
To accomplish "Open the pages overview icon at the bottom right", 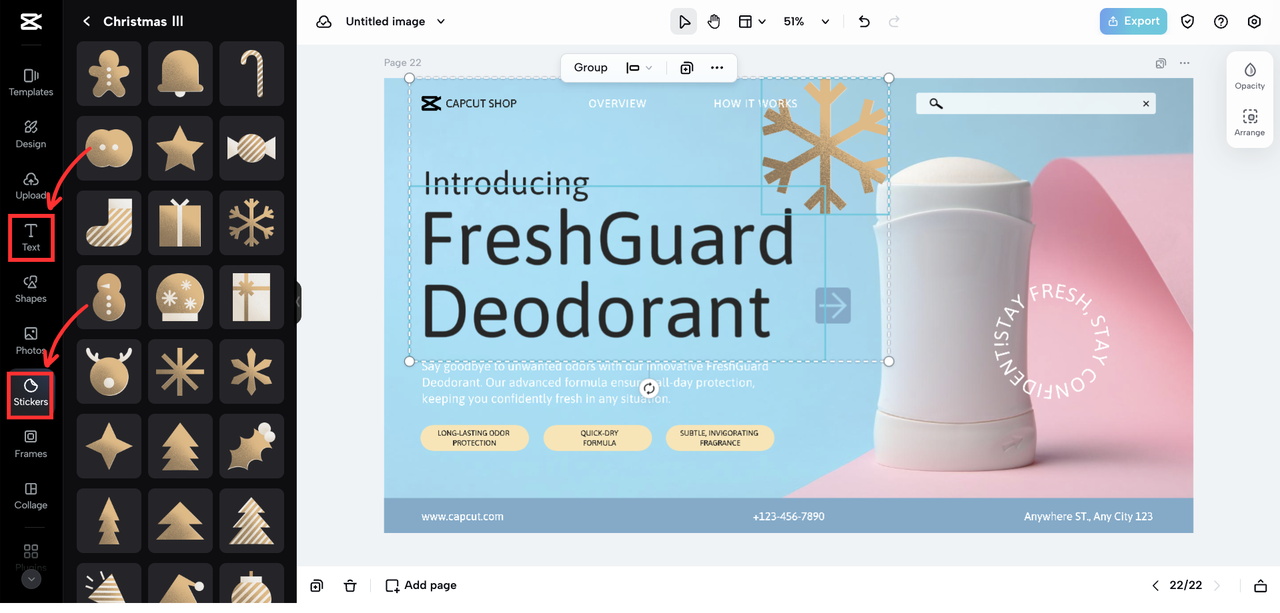I will (1260, 585).
